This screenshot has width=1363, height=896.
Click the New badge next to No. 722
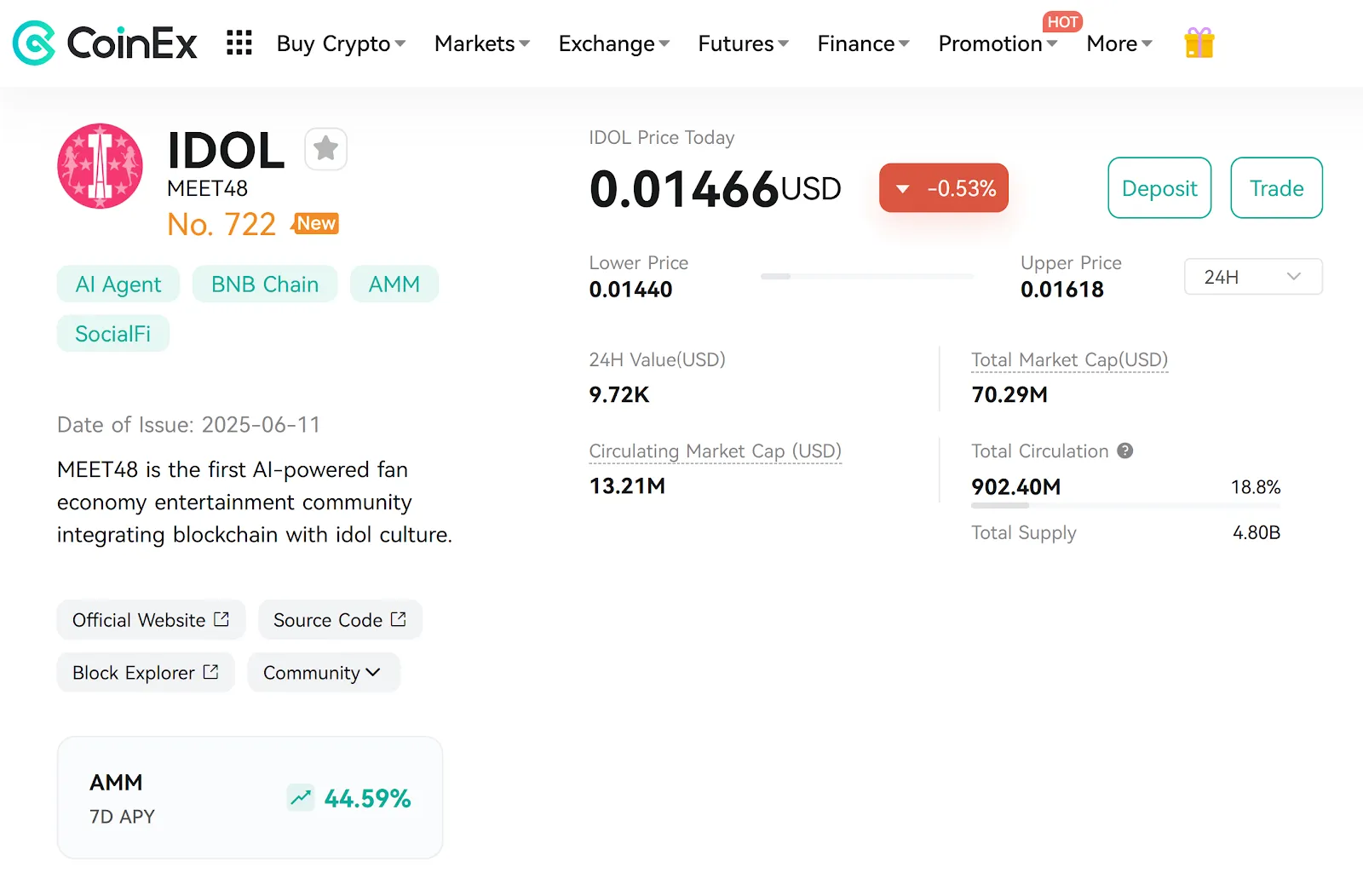click(315, 223)
